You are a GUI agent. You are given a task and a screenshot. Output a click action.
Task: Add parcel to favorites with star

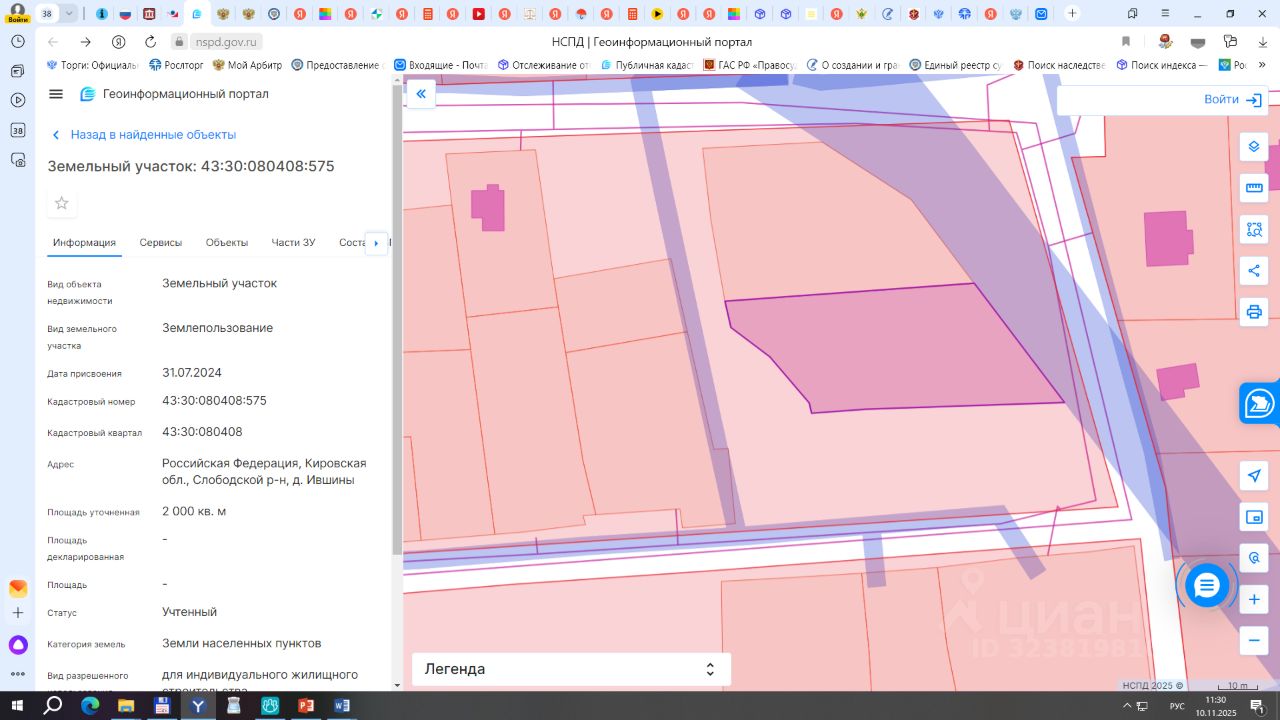pyautogui.click(x=62, y=204)
